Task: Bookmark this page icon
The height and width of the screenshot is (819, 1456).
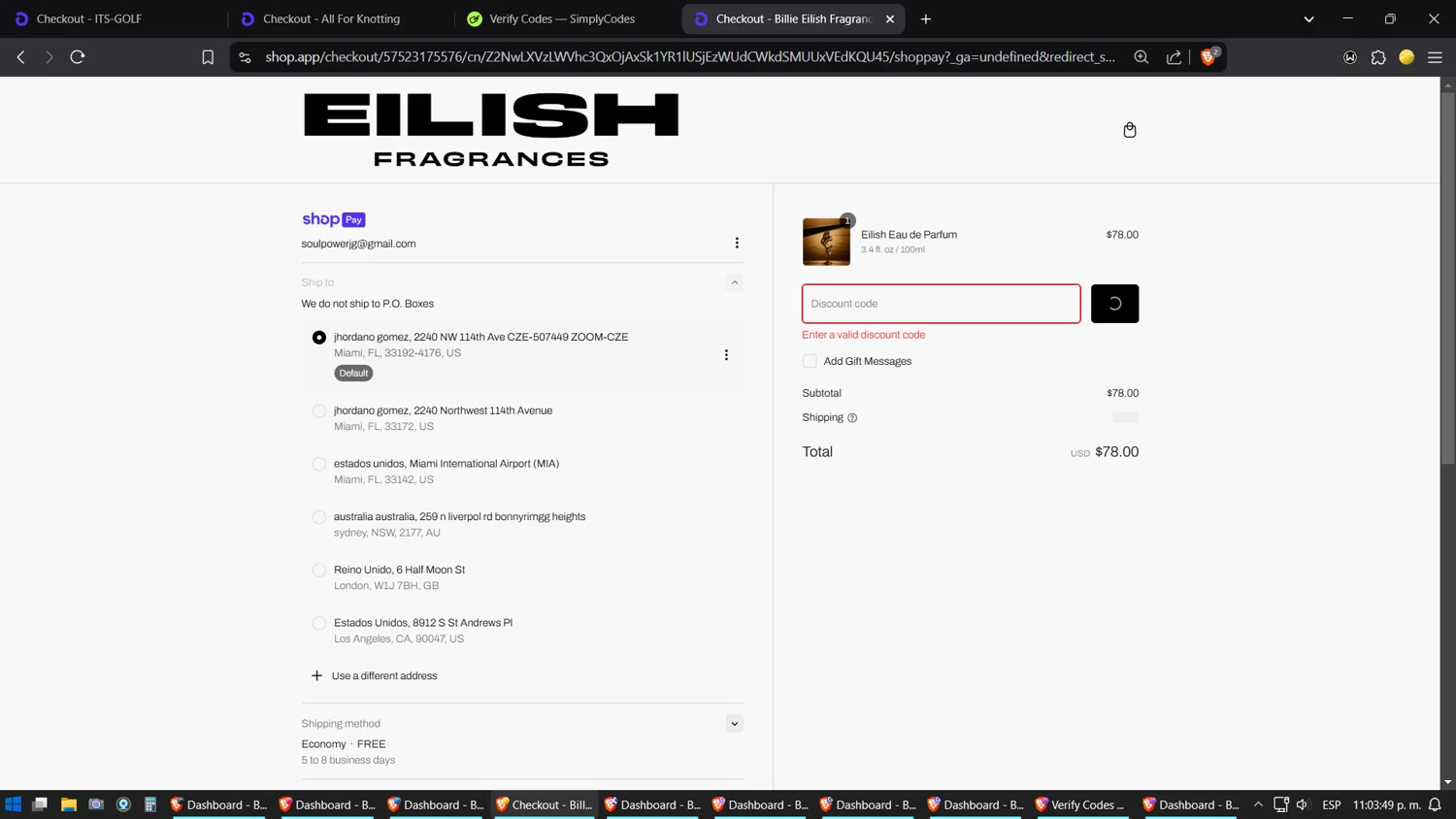Action: pos(208,57)
